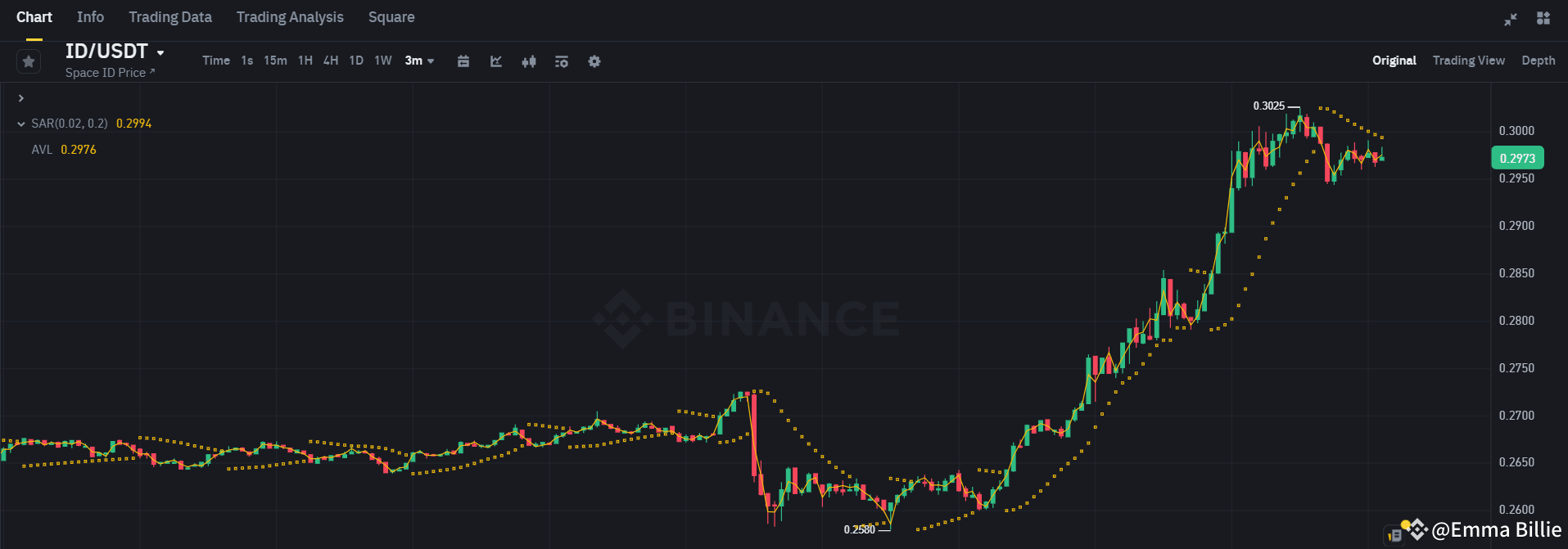Toggle the Original chart mode
Image resolution: width=1568 pixels, height=549 pixels.
point(1394,60)
